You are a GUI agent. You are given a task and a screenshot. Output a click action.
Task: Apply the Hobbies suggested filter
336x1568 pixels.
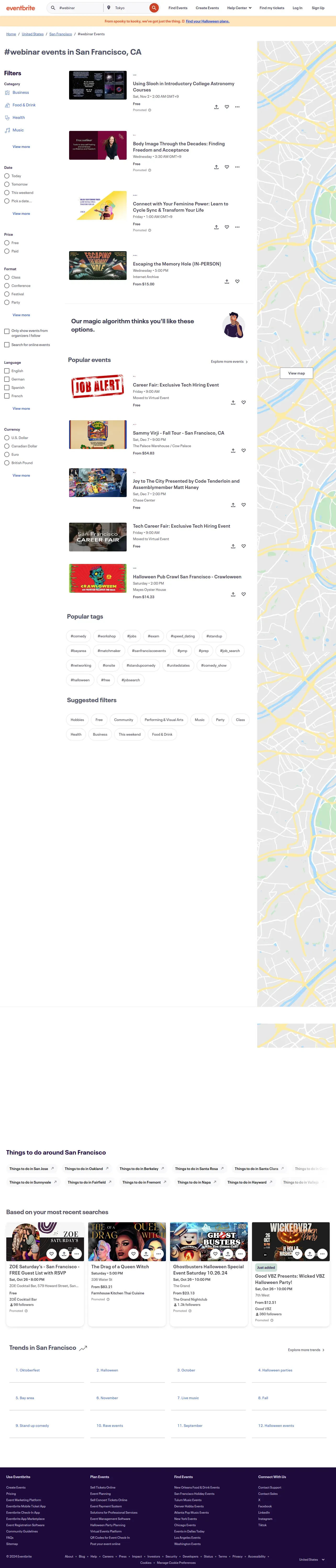77,719
